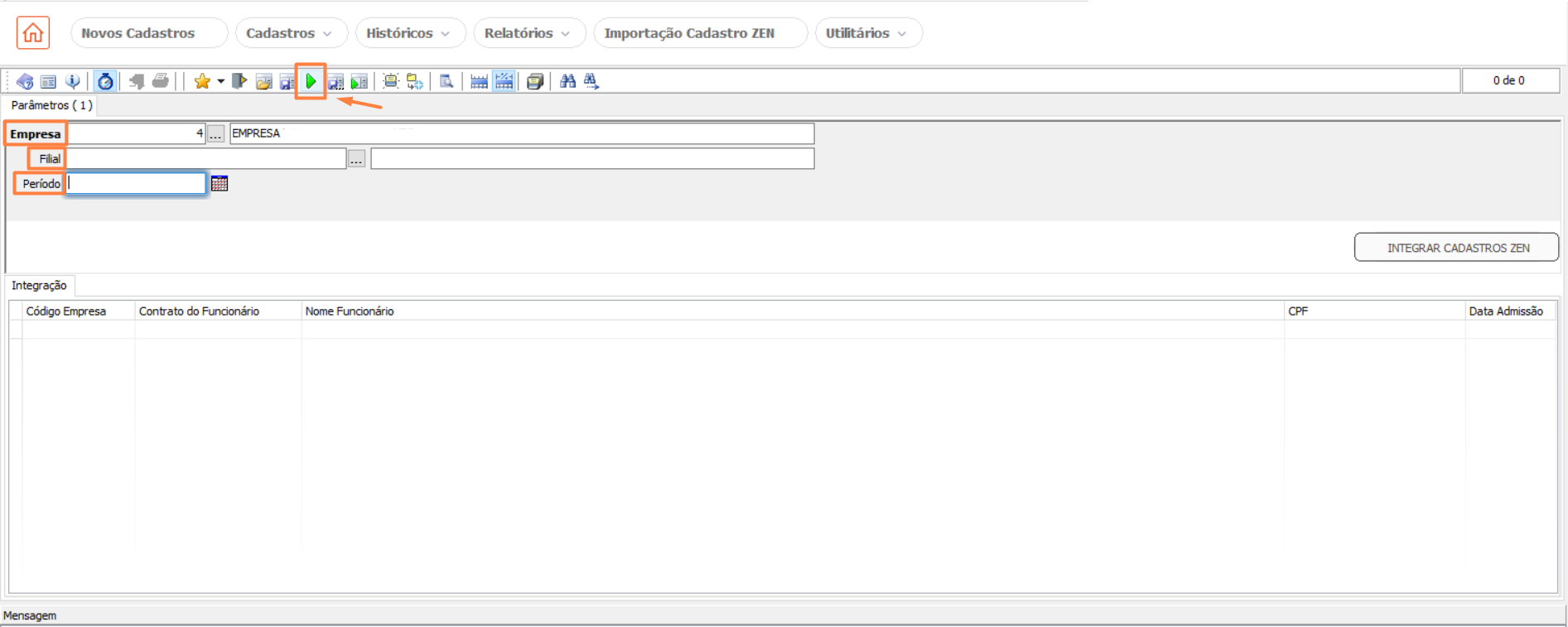Click the help book toolbar icon

click(x=25, y=81)
